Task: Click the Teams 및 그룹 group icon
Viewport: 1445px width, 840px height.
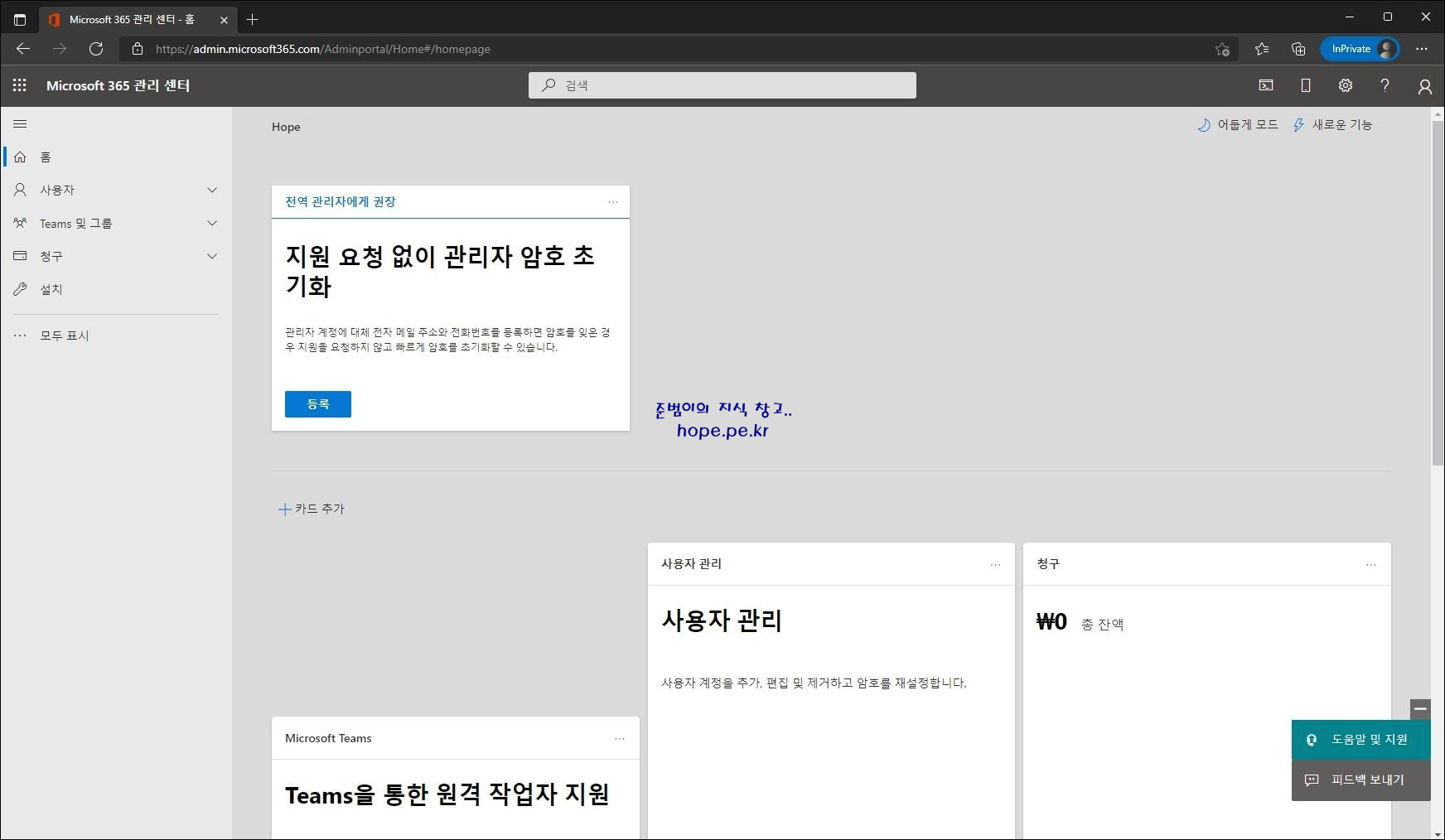Action: (x=20, y=223)
